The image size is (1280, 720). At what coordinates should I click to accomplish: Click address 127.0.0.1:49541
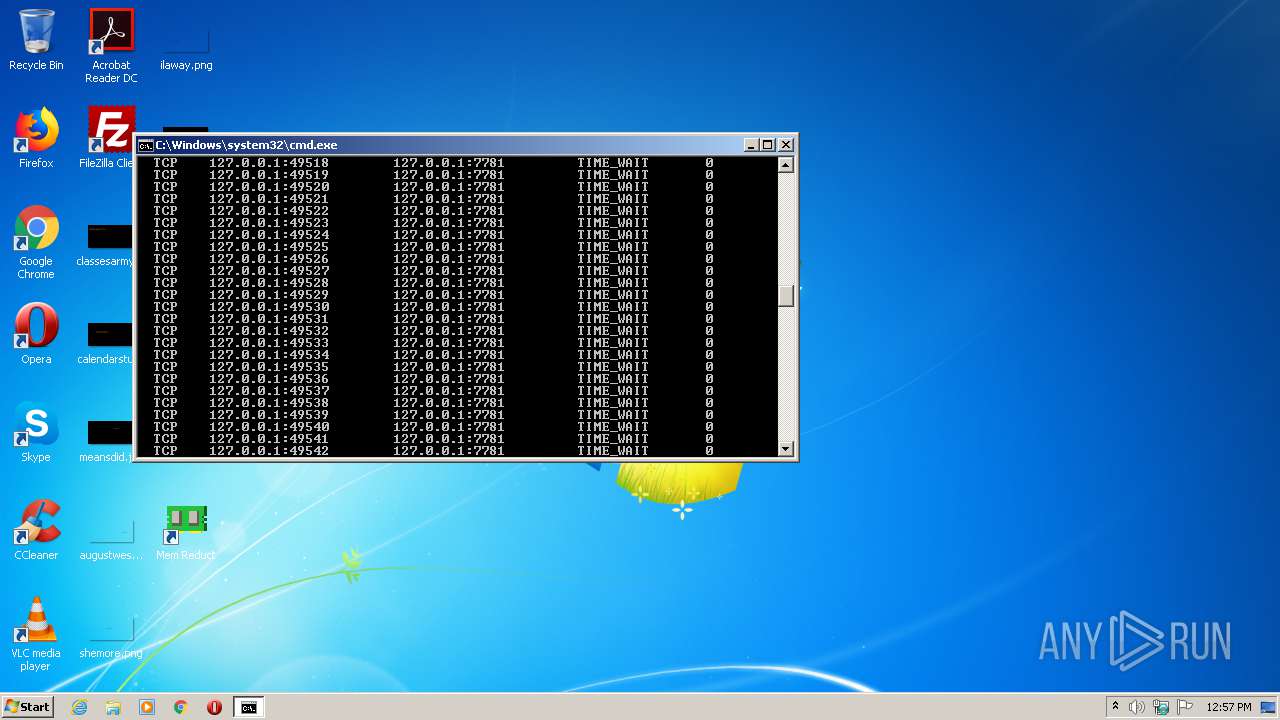click(x=269, y=439)
